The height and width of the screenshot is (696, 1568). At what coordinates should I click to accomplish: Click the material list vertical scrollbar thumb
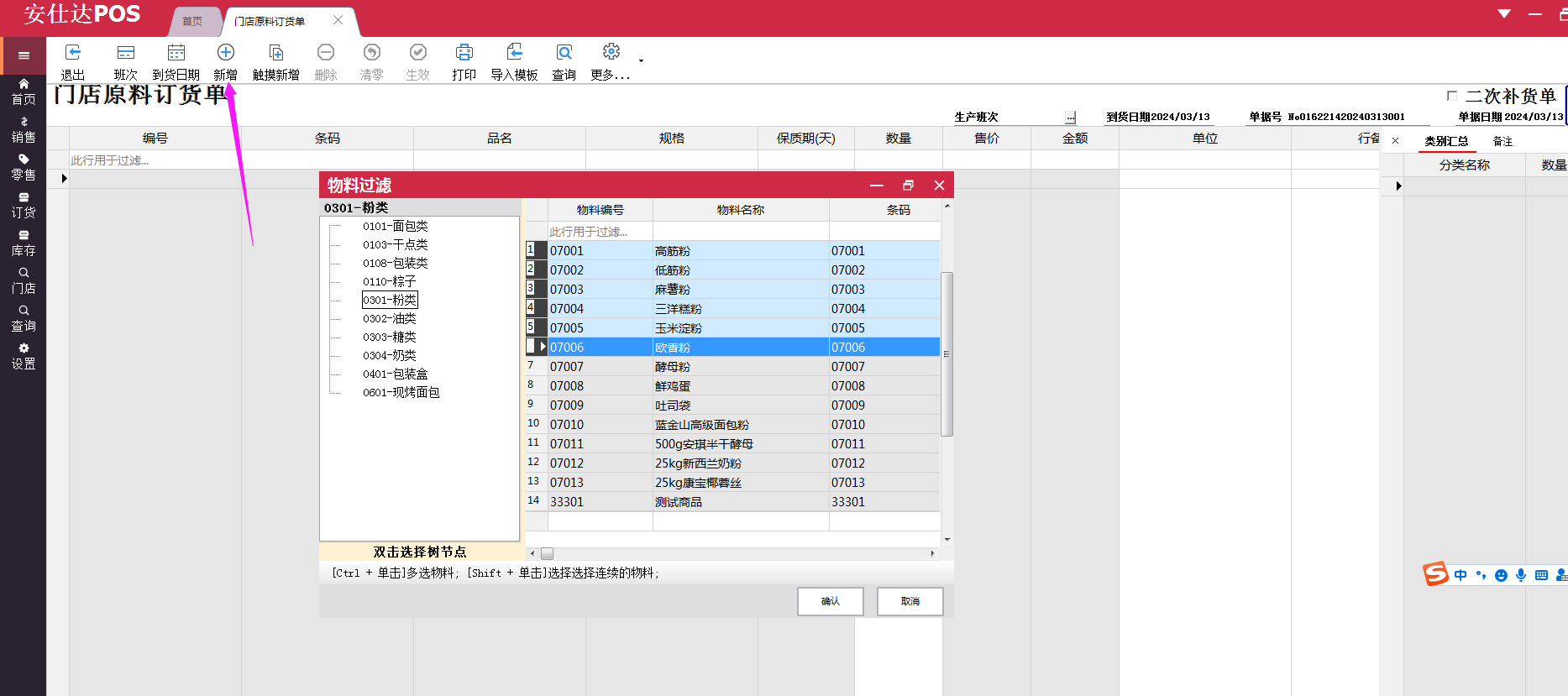point(947,353)
